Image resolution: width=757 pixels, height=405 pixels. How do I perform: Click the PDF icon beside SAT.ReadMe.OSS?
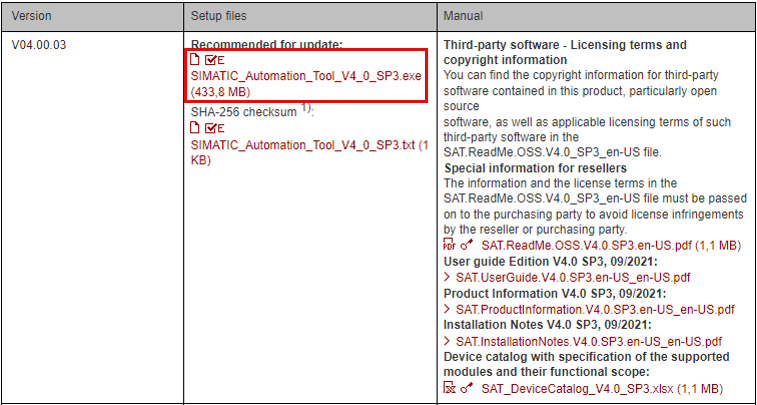(448, 244)
